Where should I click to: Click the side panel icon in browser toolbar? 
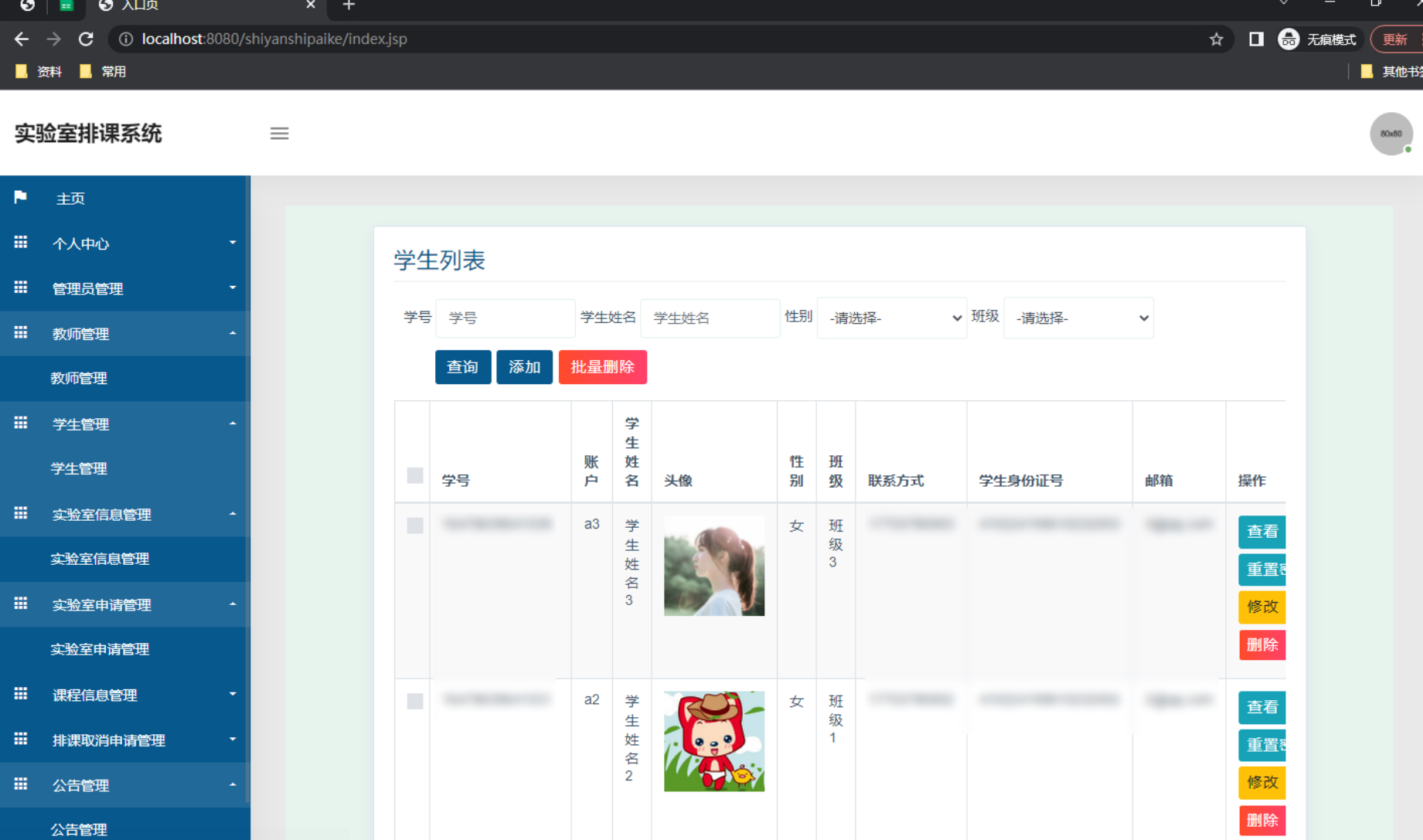pos(1256,39)
